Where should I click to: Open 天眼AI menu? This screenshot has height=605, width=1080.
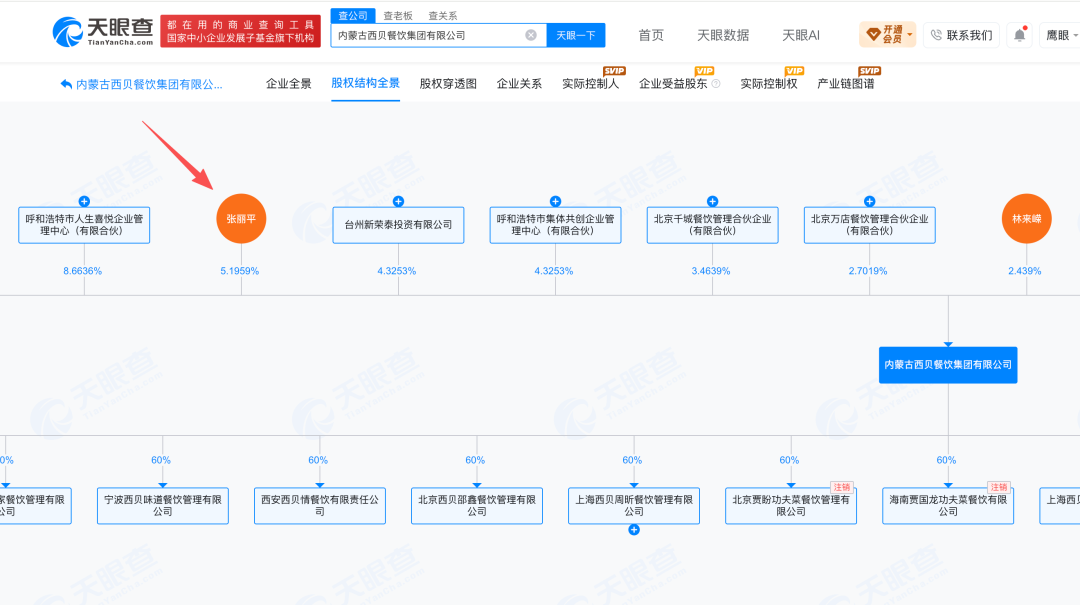800,35
